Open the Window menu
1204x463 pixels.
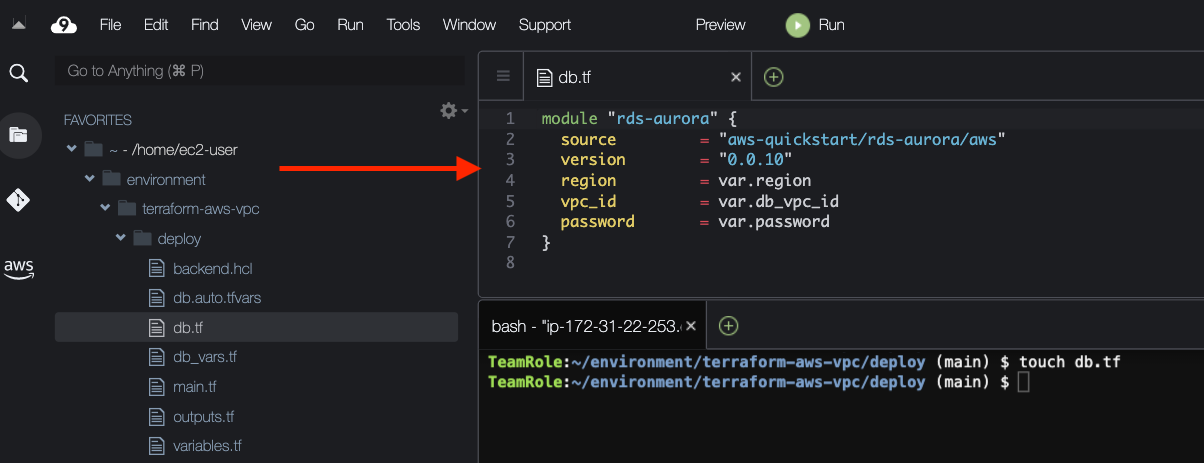pos(469,25)
